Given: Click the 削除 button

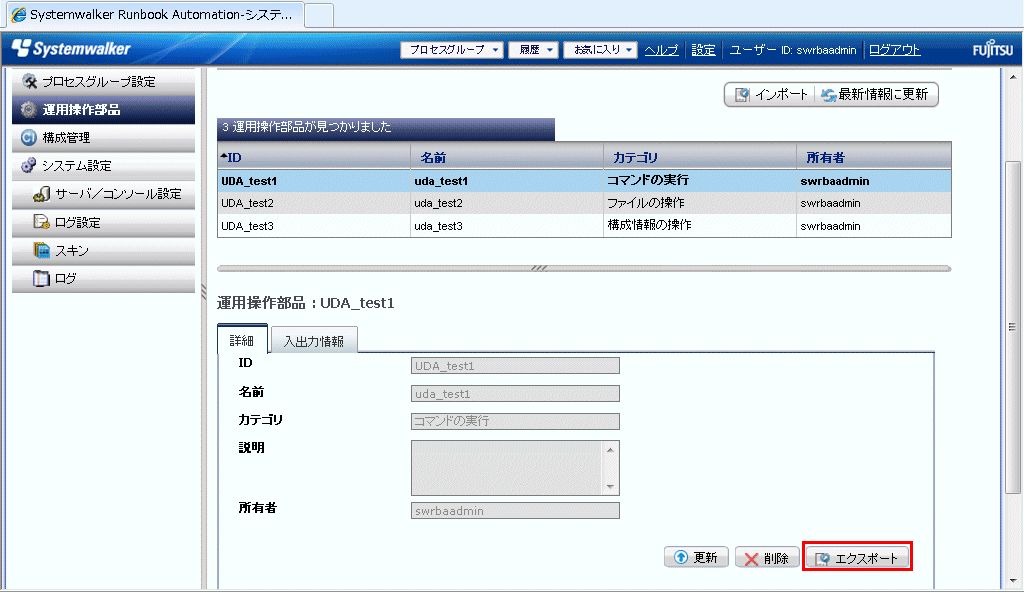Looking at the screenshot, I should tap(767, 558).
